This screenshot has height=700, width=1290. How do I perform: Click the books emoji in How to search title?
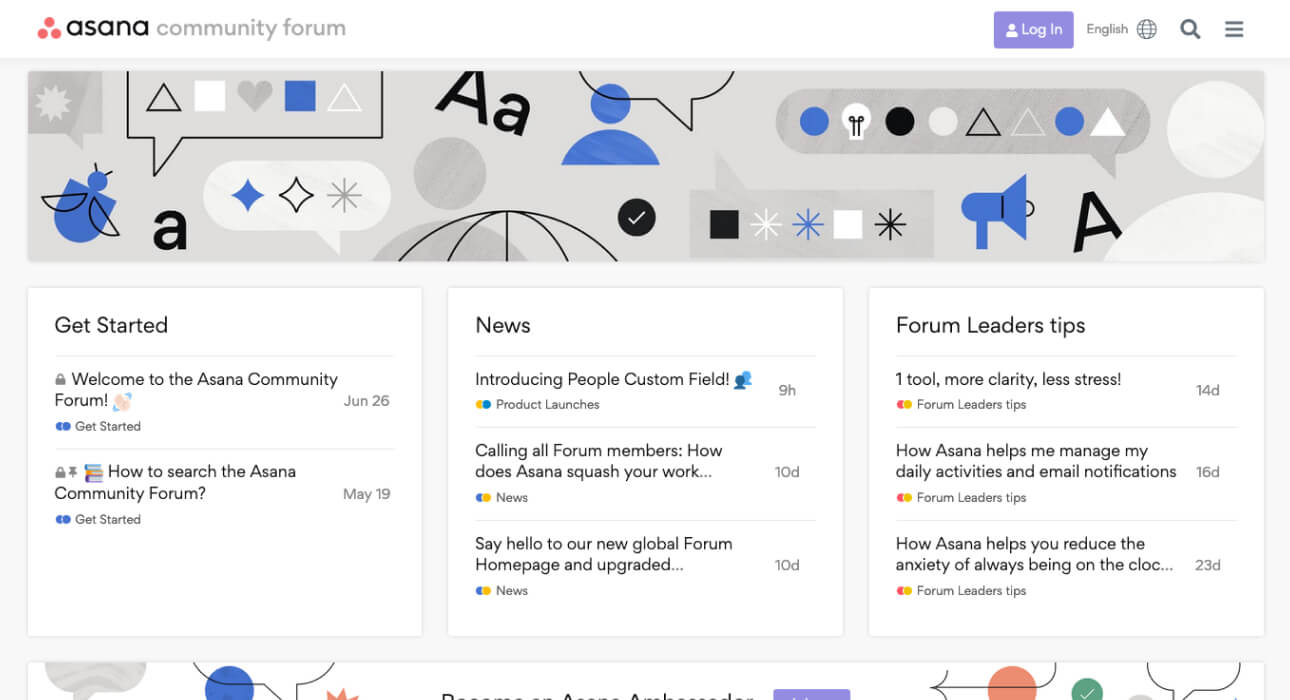[x=93, y=472]
